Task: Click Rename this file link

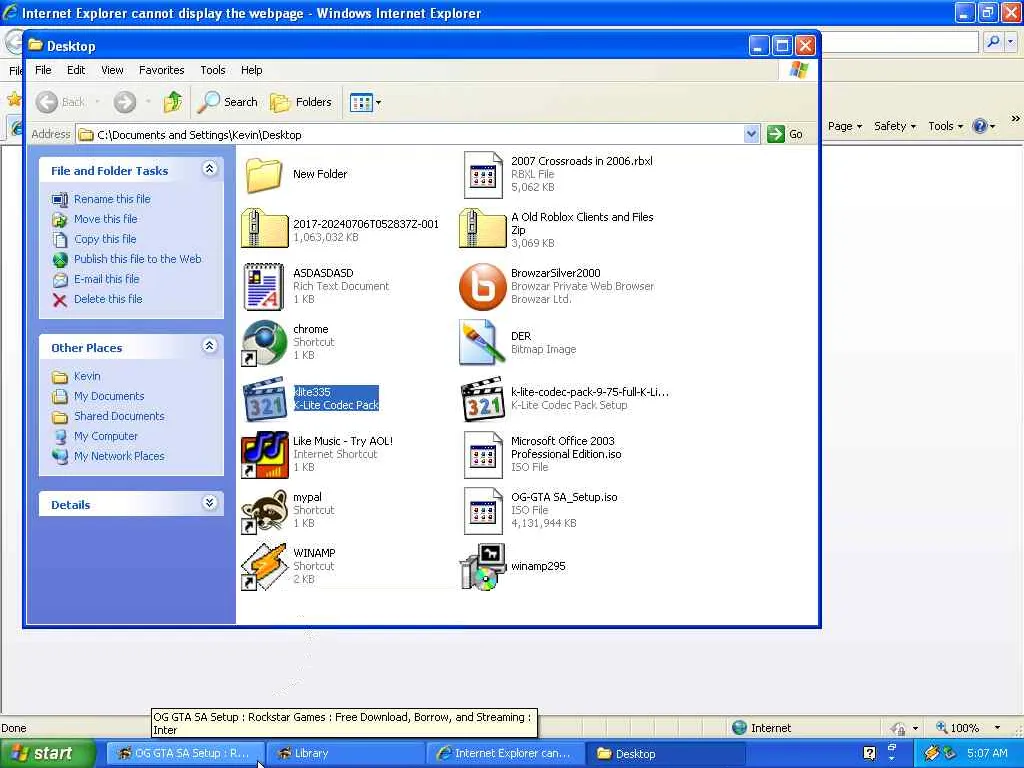Action: pos(112,199)
